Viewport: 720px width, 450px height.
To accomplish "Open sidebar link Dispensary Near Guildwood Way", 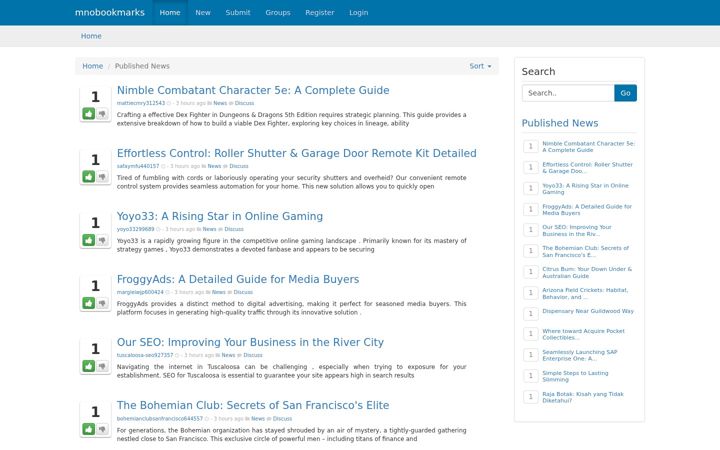I will point(588,311).
